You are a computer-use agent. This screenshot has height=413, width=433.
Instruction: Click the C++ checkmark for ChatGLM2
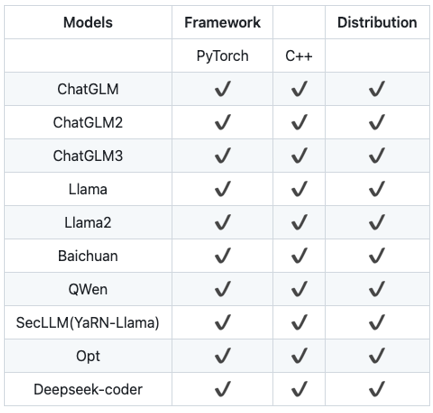(299, 122)
